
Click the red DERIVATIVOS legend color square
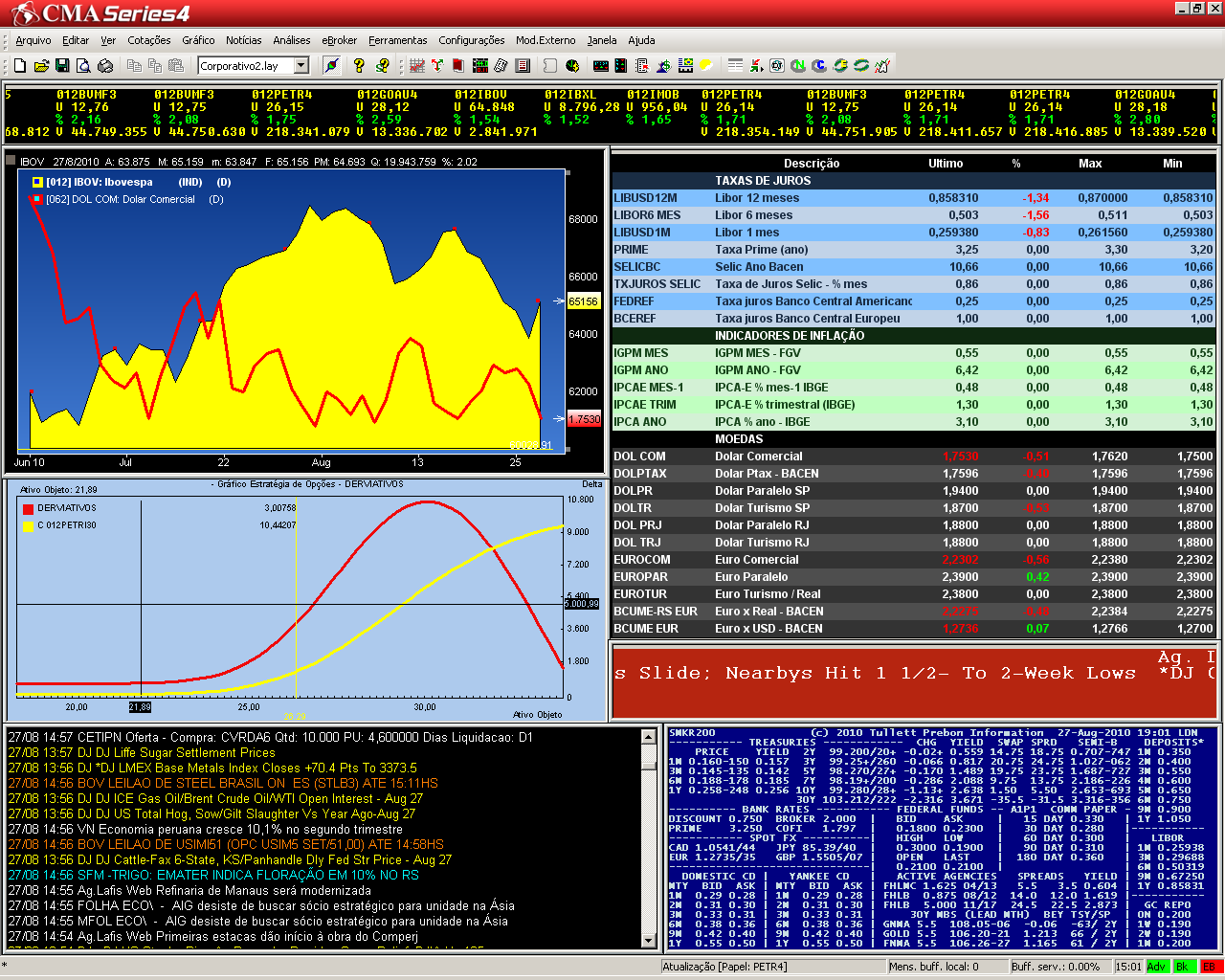[x=28, y=508]
